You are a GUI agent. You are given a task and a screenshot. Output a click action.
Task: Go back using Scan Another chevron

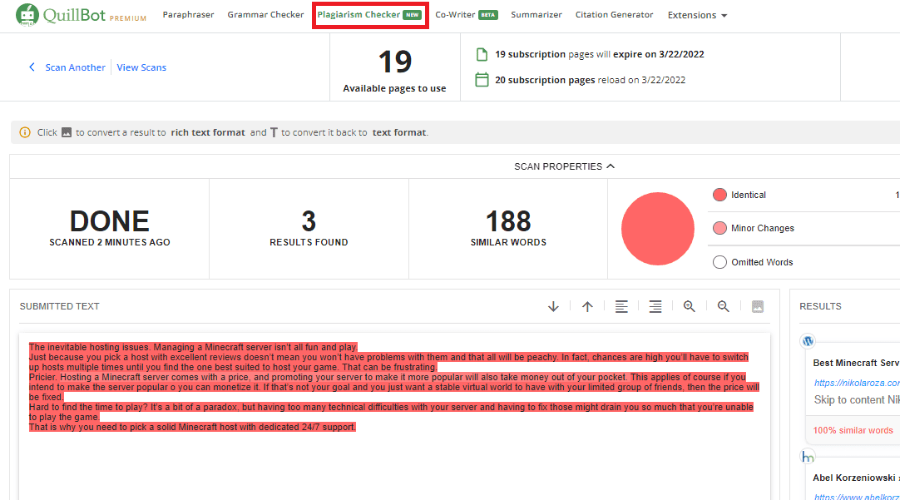tap(31, 68)
